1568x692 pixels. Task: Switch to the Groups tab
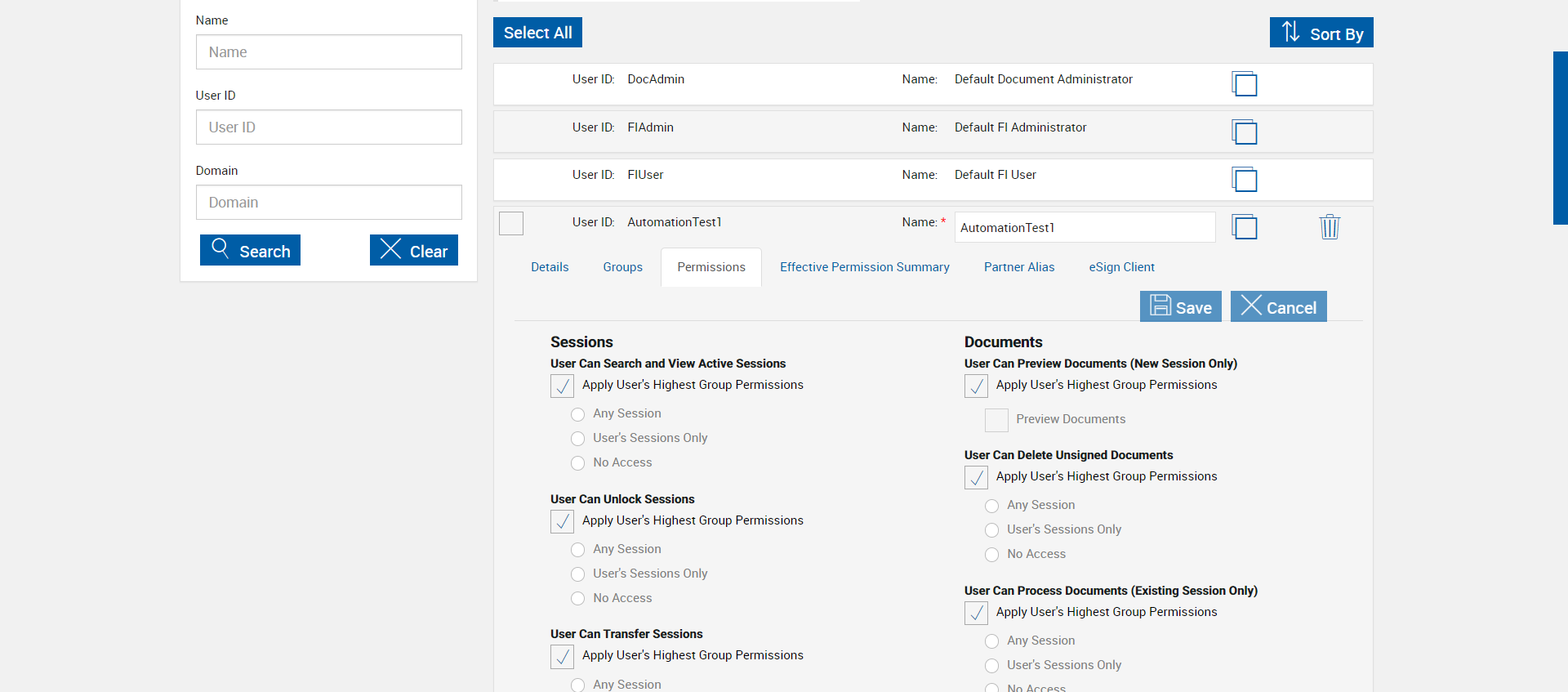[x=622, y=267]
